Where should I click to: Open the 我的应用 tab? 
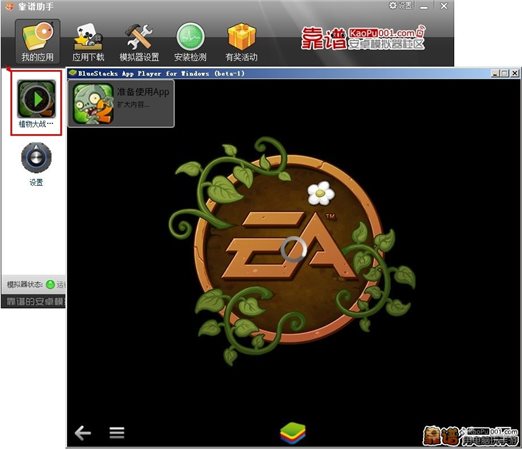tap(37, 41)
